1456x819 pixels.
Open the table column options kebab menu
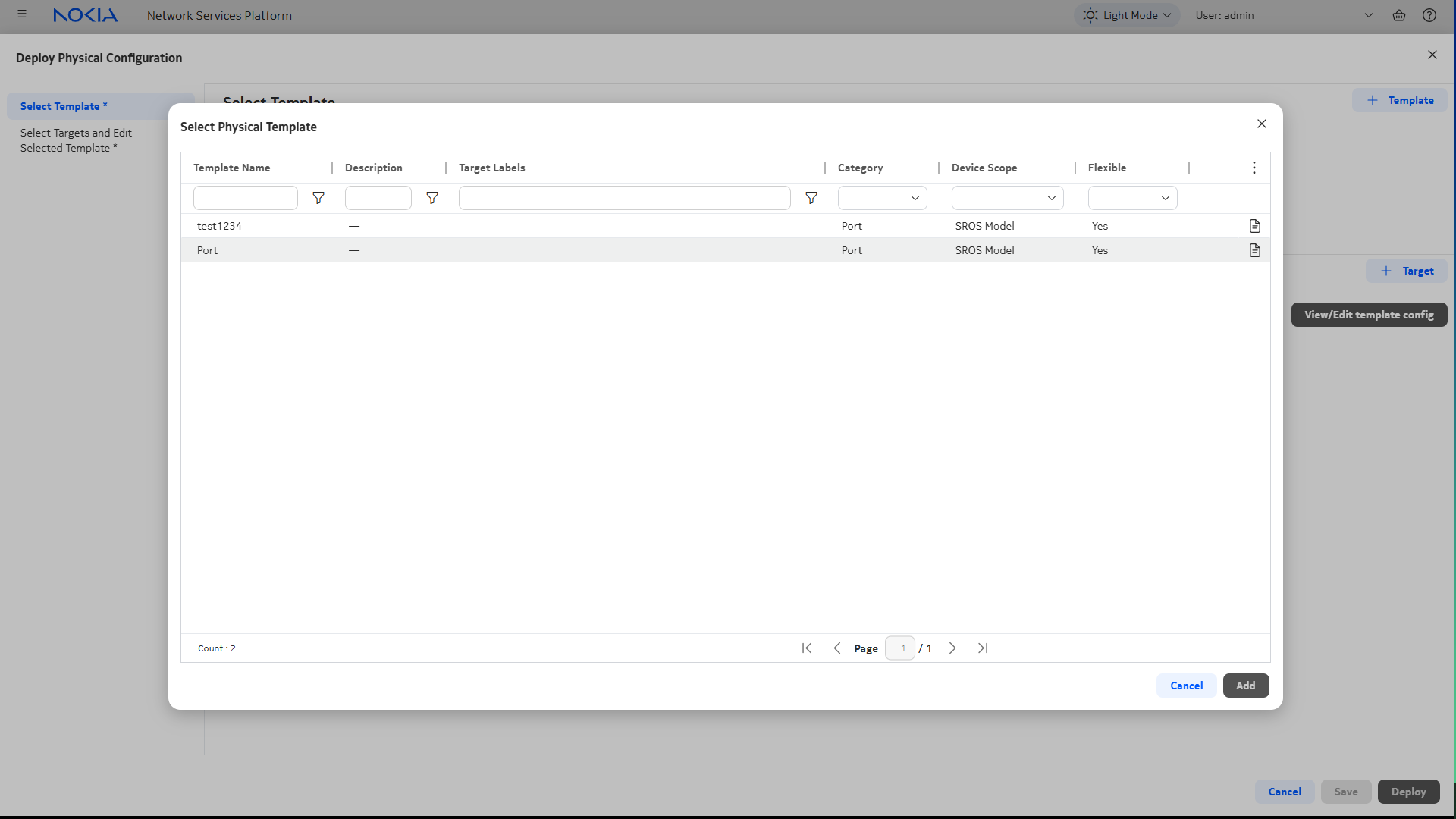click(x=1254, y=168)
